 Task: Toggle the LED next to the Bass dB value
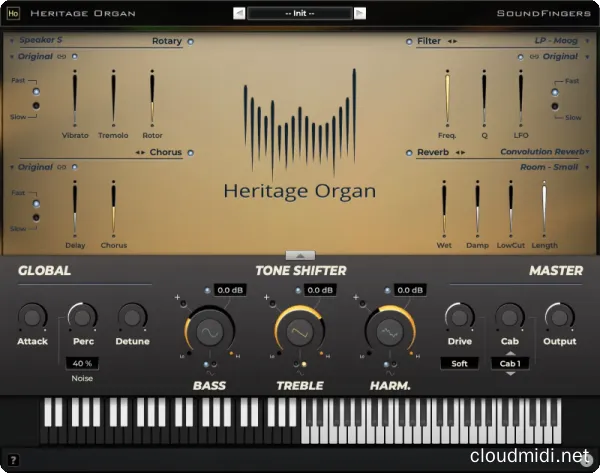(x=207, y=290)
